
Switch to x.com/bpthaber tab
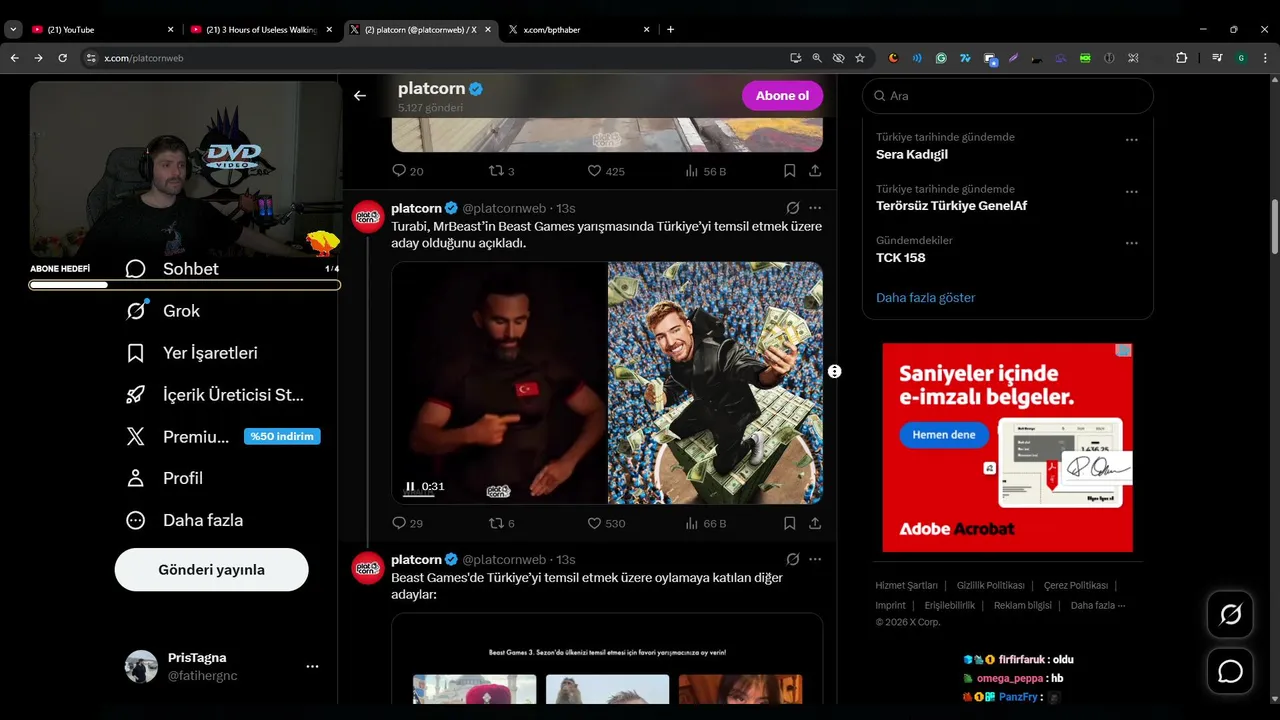(580, 30)
